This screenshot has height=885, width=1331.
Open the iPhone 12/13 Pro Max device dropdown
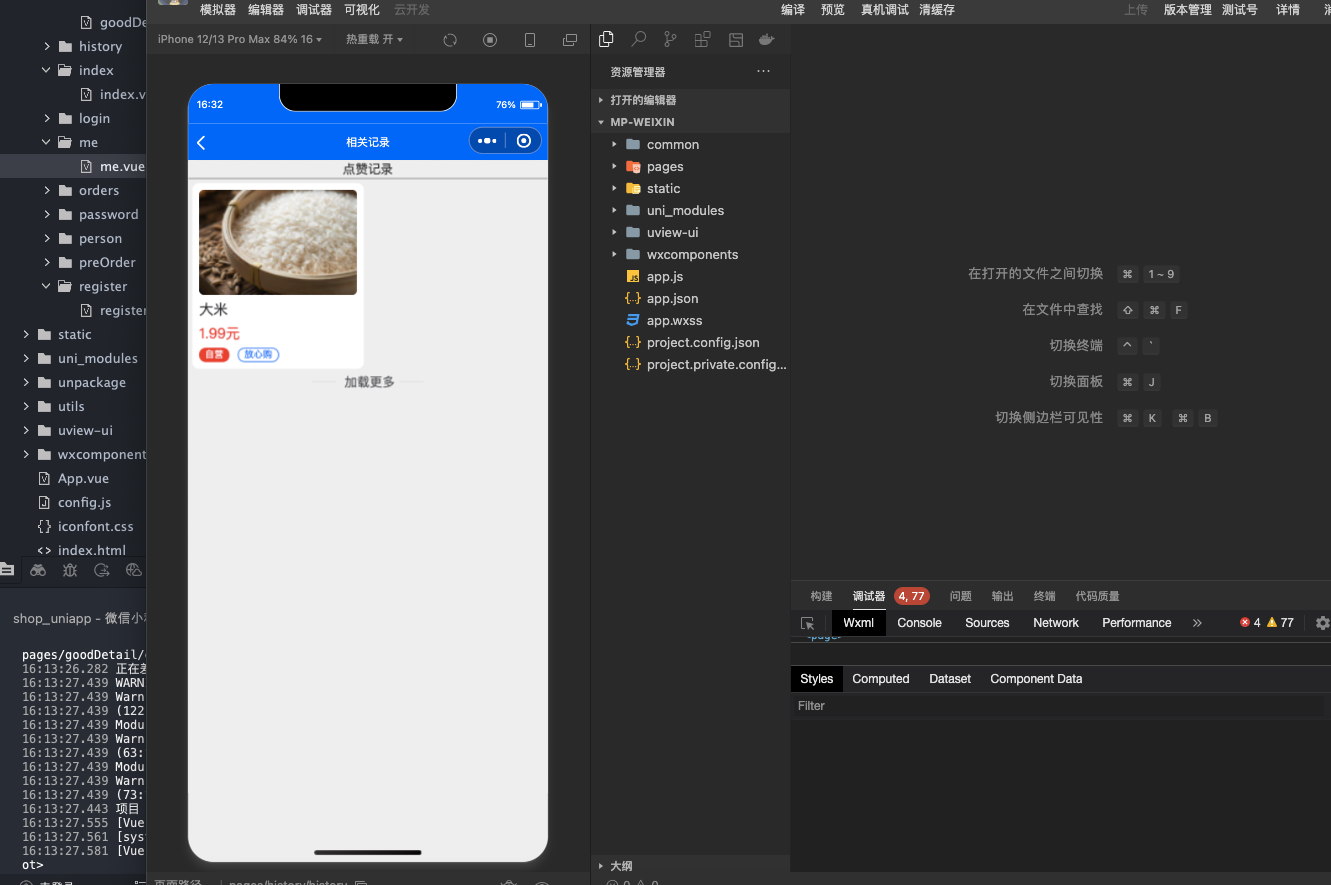pos(238,40)
